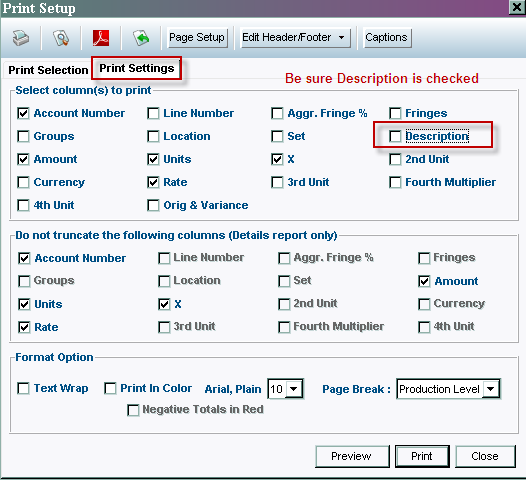The width and height of the screenshot is (526, 480).
Task: Click the green arrow export icon
Action: (x=141, y=38)
